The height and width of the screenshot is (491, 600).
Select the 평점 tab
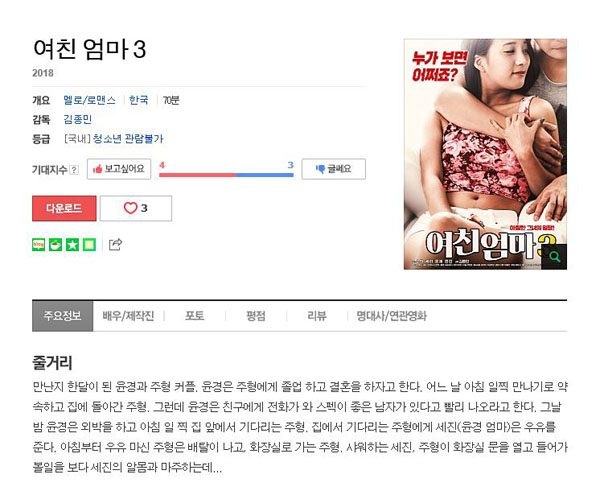coord(256,316)
